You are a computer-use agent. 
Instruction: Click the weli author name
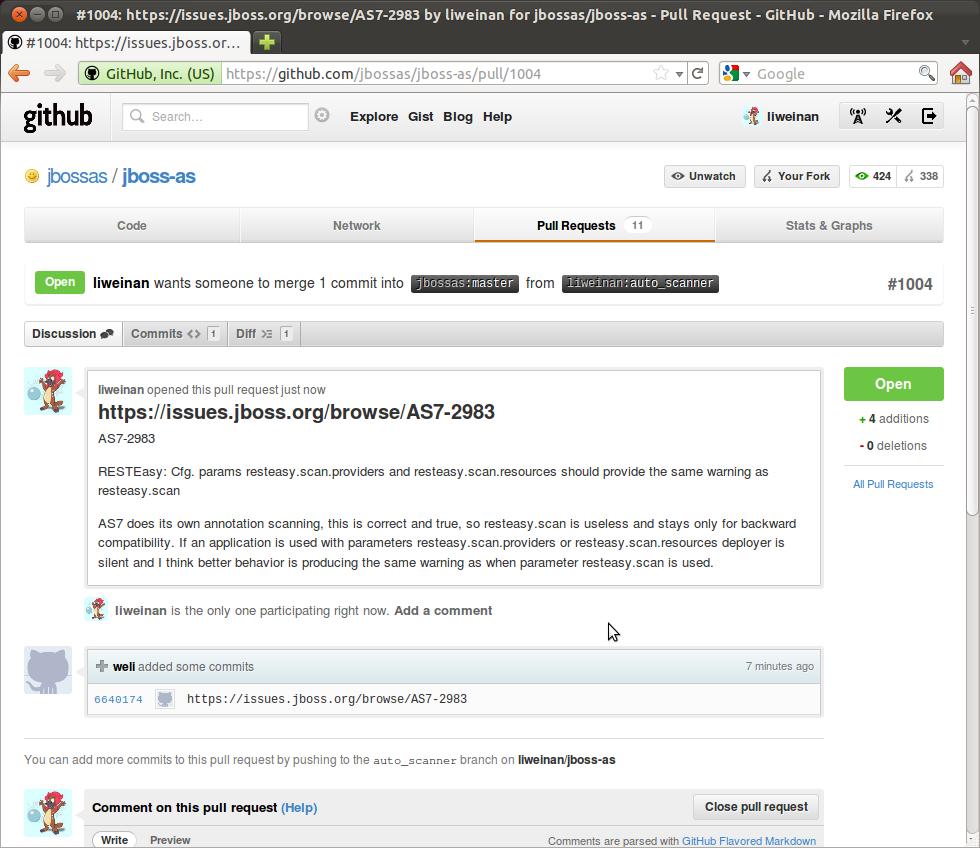pos(124,667)
